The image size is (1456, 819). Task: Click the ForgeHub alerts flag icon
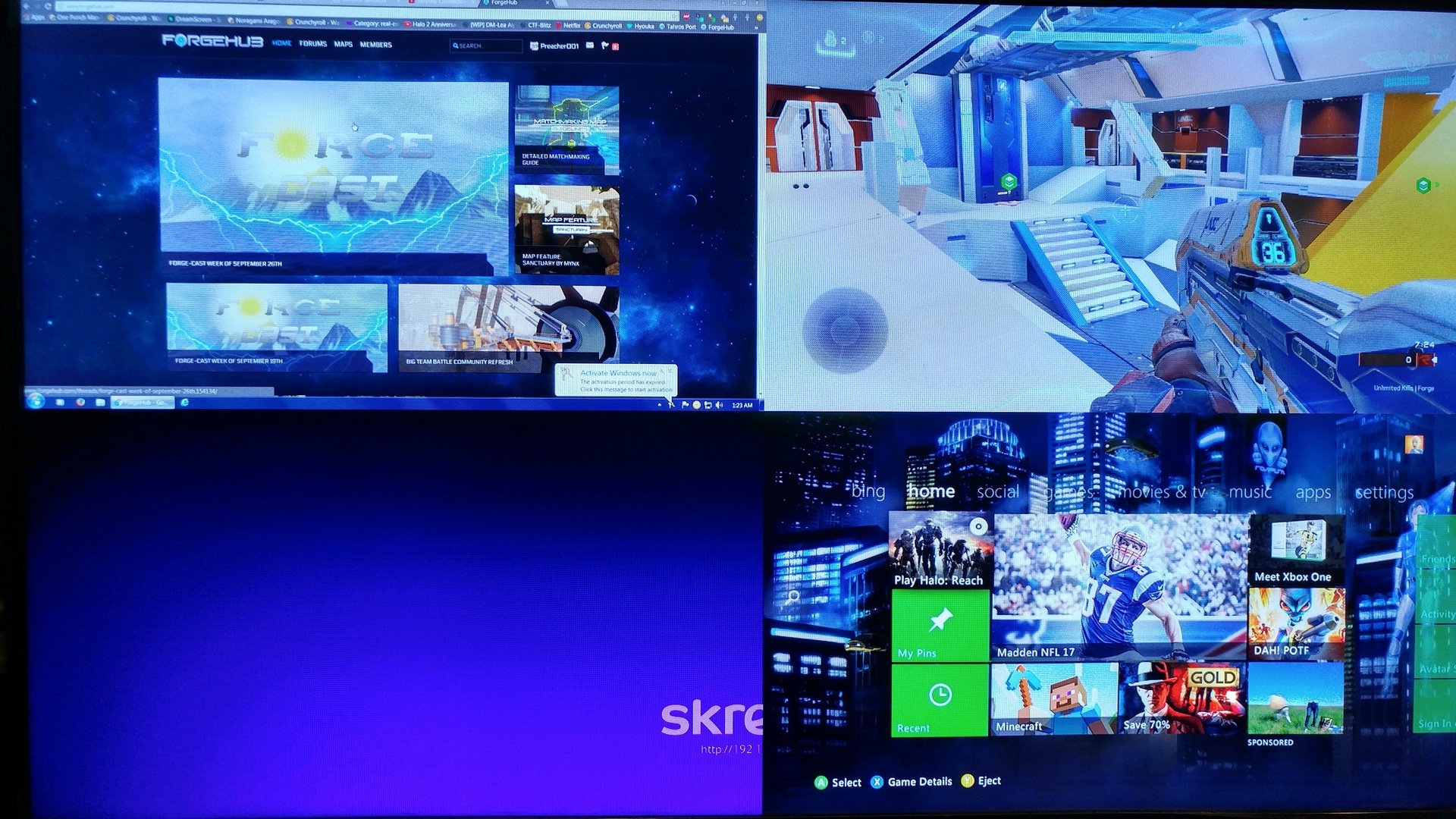[x=605, y=45]
